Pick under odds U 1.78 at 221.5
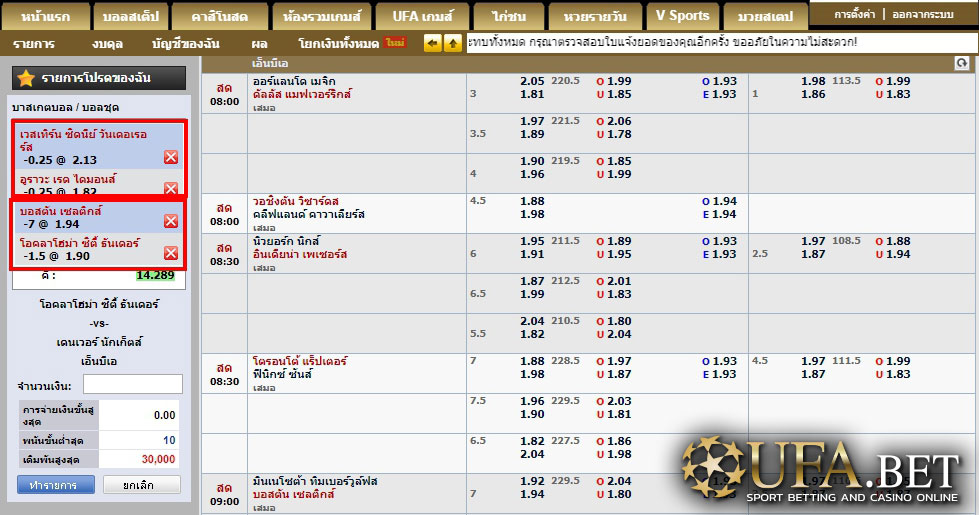The width and height of the screenshot is (979, 515). coord(614,134)
